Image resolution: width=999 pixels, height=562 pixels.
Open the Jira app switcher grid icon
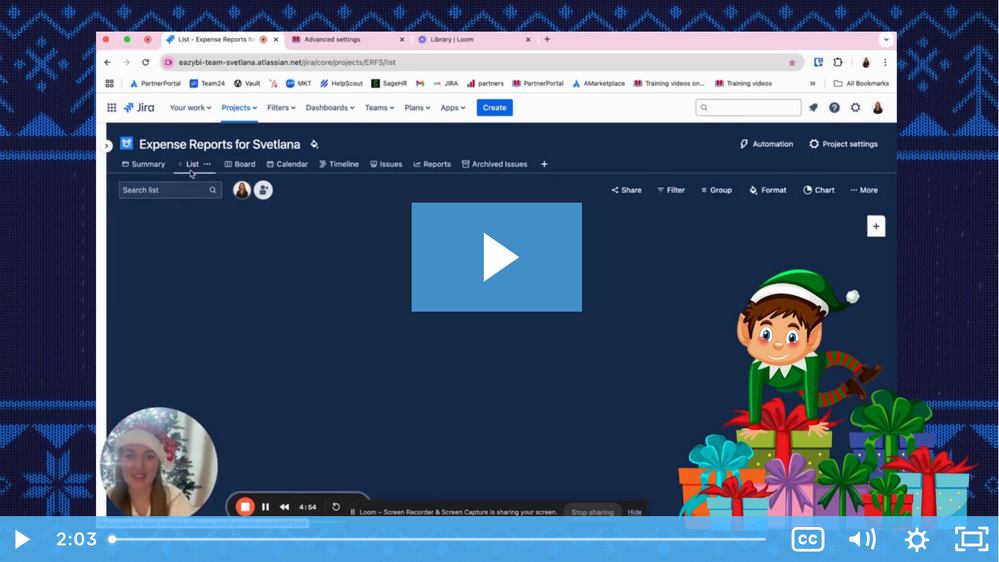coord(111,108)
